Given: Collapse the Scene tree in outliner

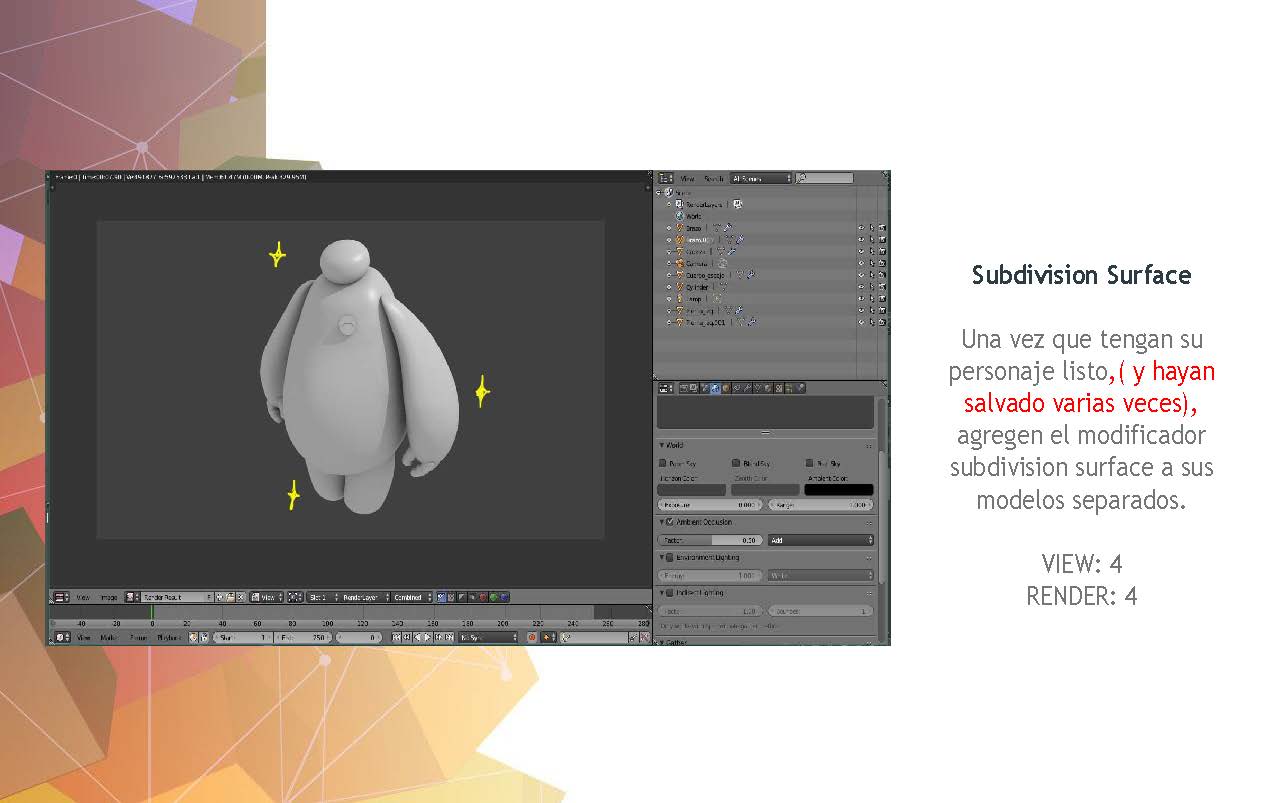Looking at the screenshot, I should [x=659, y=192].
